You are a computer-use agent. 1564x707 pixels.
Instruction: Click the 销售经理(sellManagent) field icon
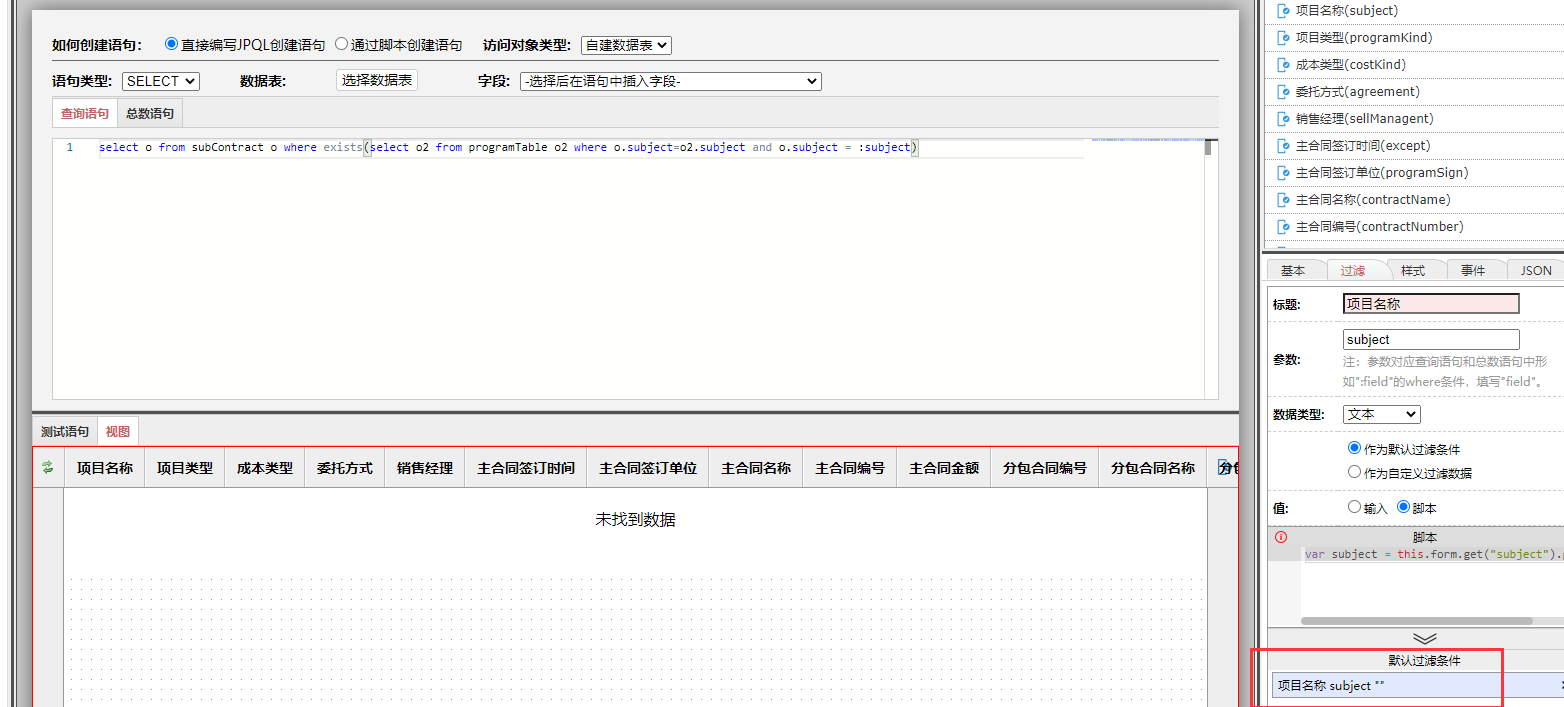click(x=1283, y=118)
